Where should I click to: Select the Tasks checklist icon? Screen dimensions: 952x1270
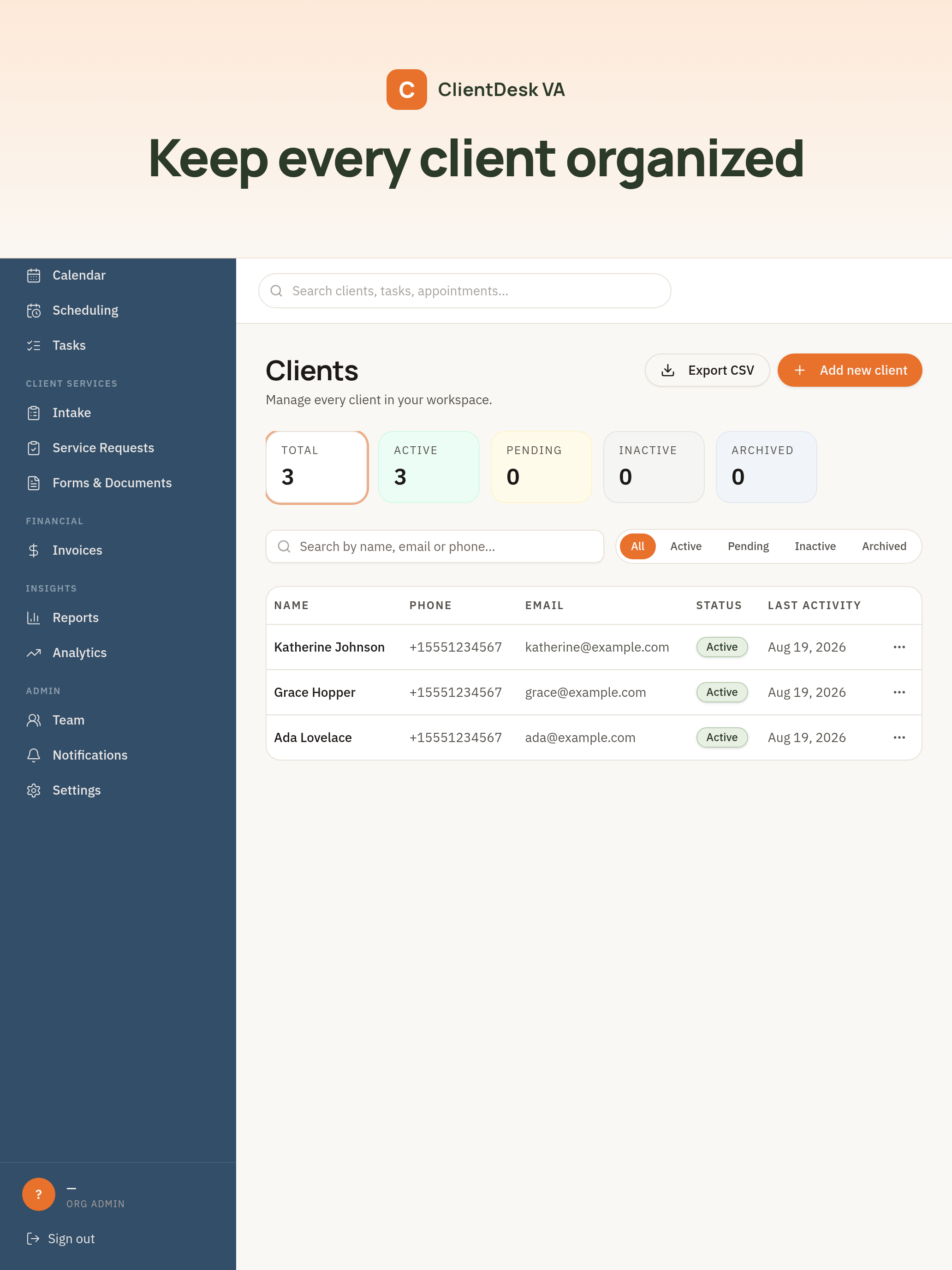(x=33, y=346)
